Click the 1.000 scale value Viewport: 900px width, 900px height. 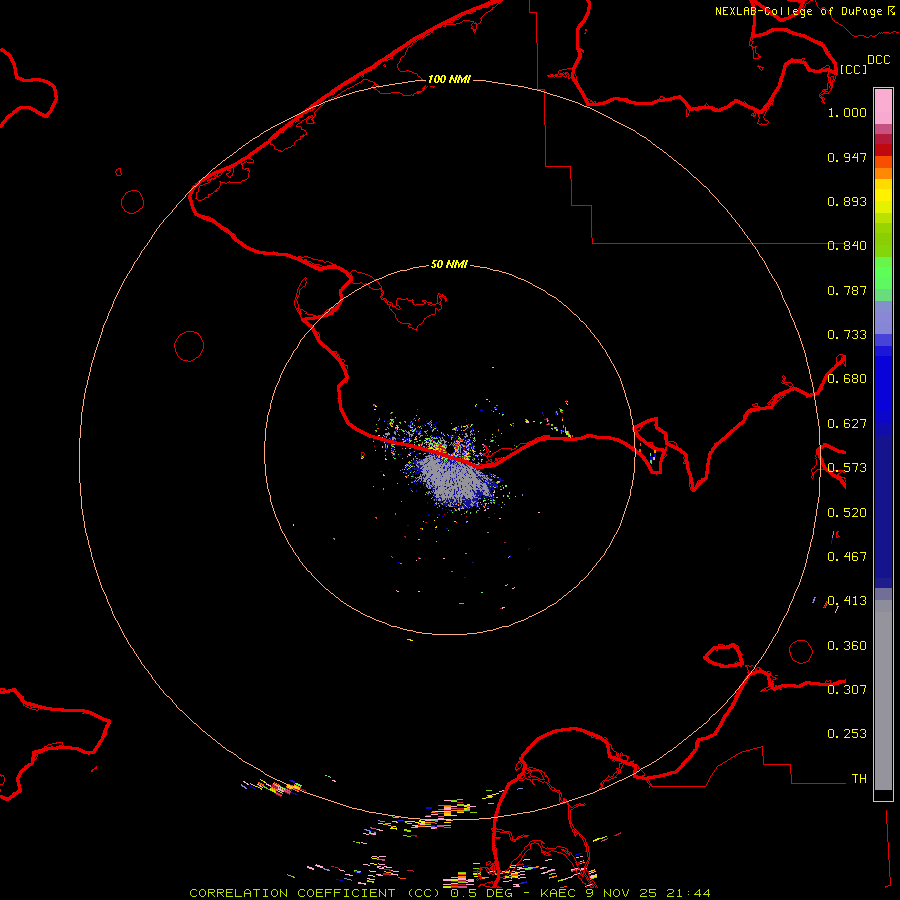click(847, 112)
